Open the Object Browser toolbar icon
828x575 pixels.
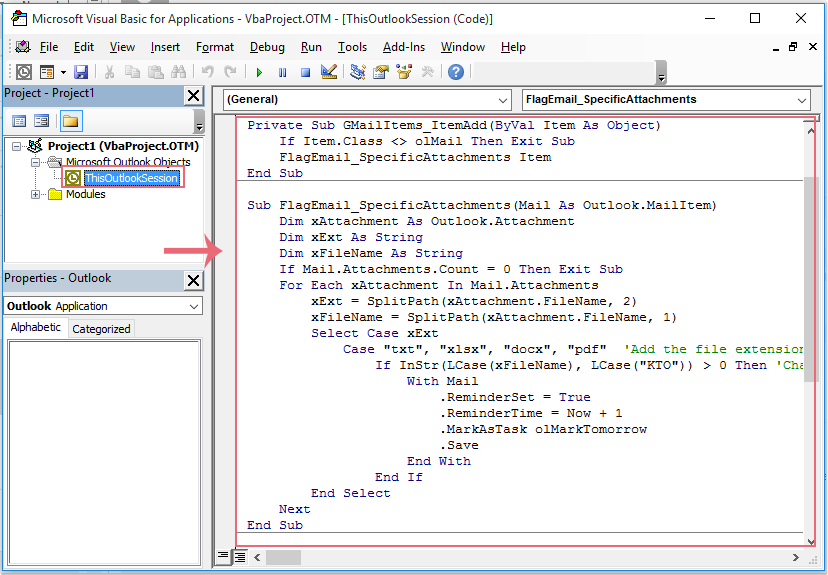pos(404,72)
